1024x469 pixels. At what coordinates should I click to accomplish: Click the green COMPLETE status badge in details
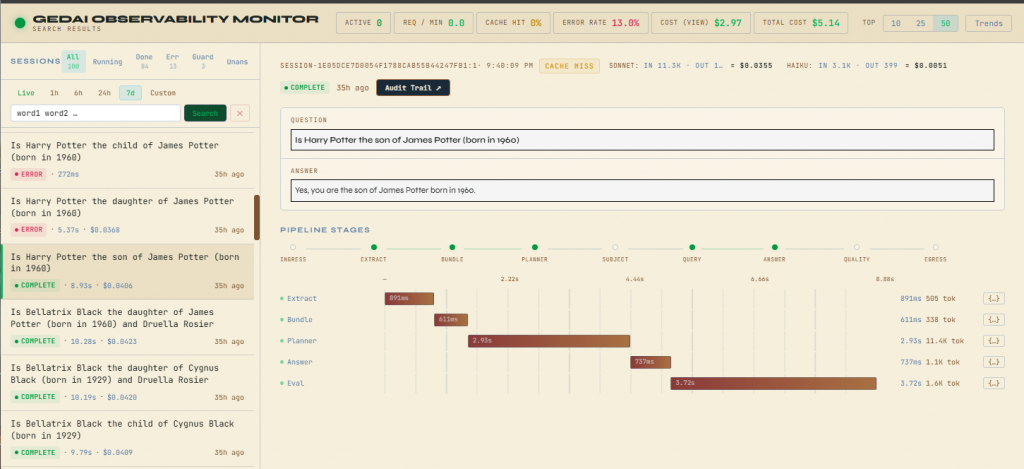305,88
